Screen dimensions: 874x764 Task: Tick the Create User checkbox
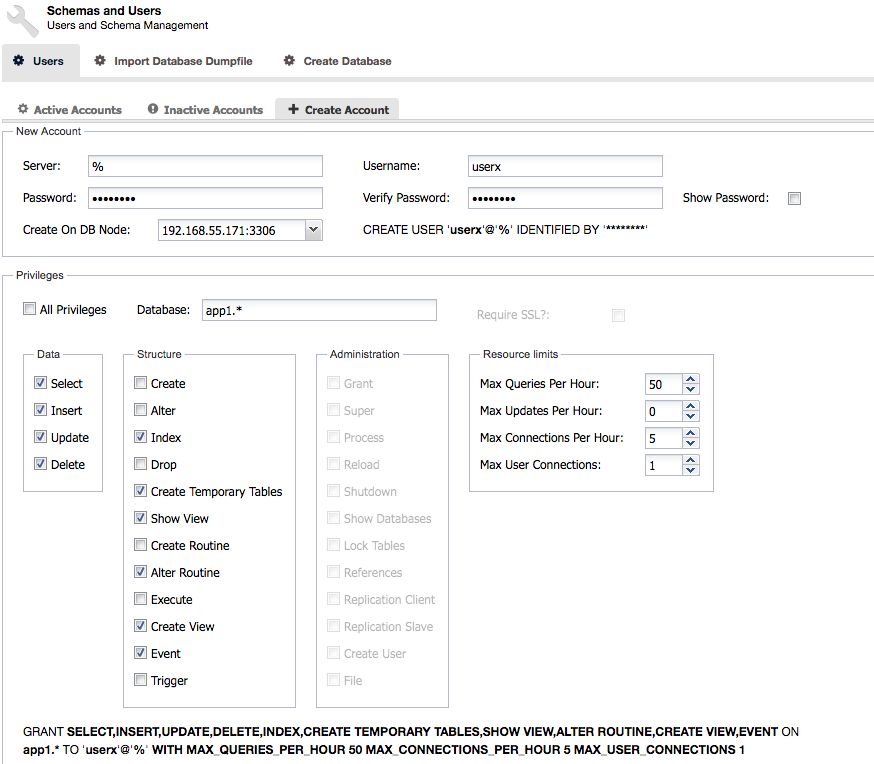333,653
